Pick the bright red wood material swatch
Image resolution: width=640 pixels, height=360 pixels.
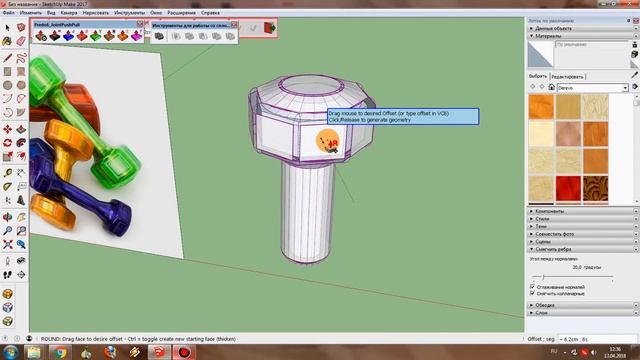[x=568, y=189]
